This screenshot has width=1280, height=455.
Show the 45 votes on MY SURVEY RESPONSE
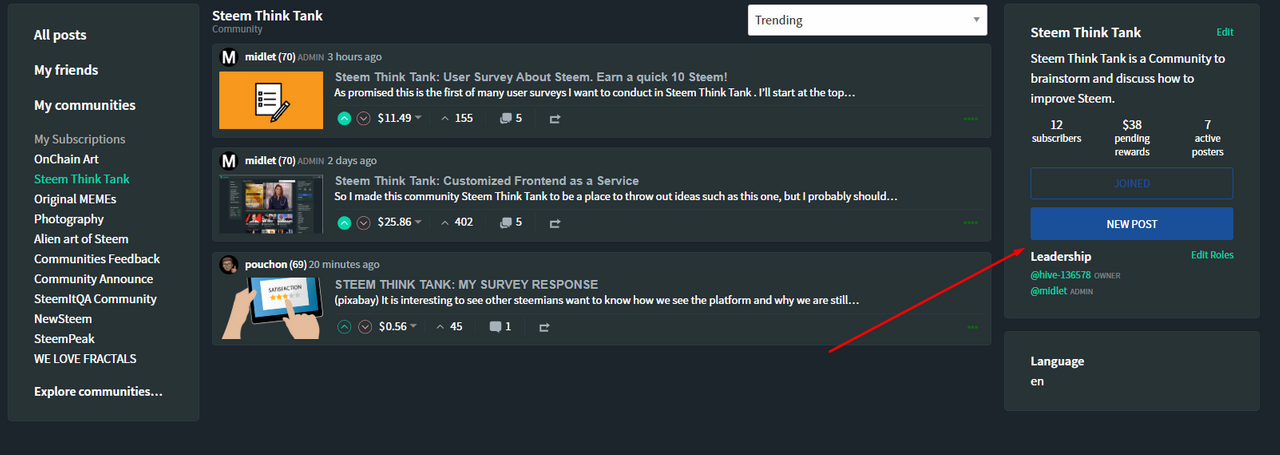pos(450,326)
